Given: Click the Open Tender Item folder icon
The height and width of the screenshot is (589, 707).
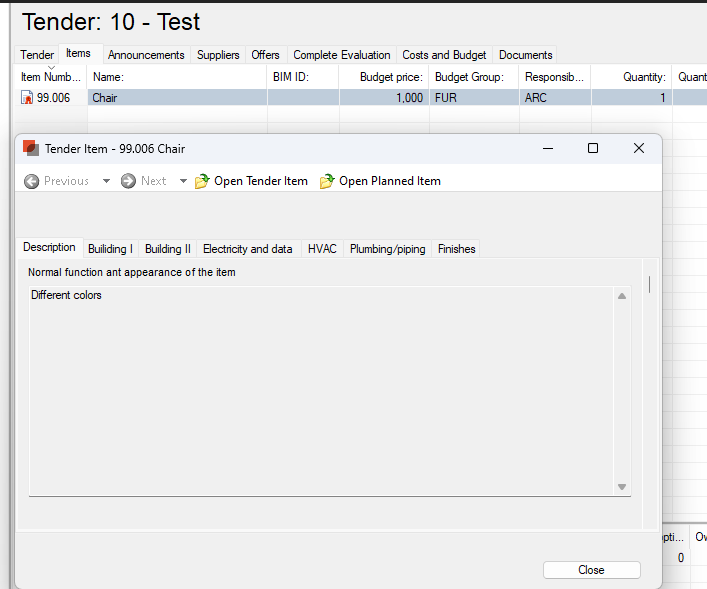Looking at the screenshot, I should point(202,181).
